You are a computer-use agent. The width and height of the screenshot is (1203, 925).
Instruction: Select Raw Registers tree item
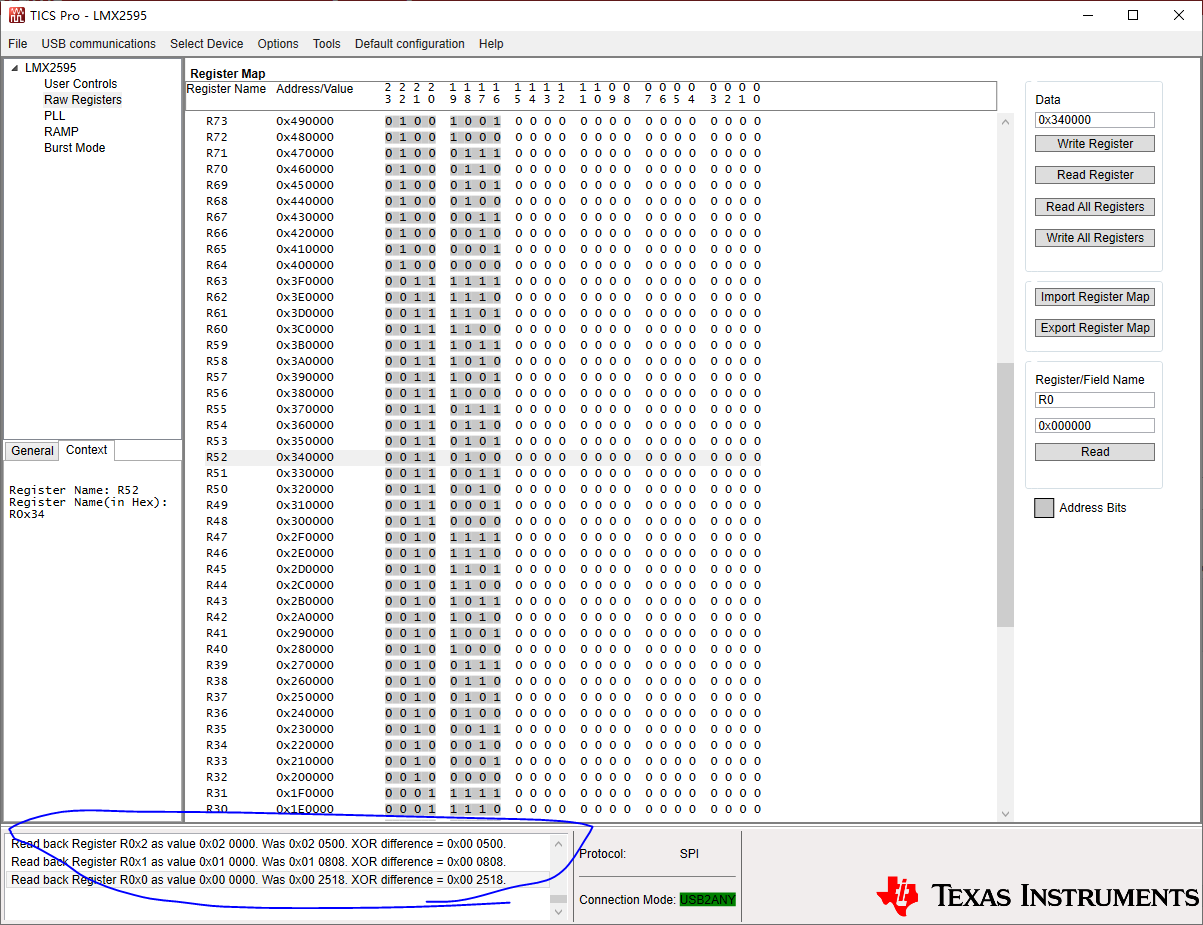83,100
